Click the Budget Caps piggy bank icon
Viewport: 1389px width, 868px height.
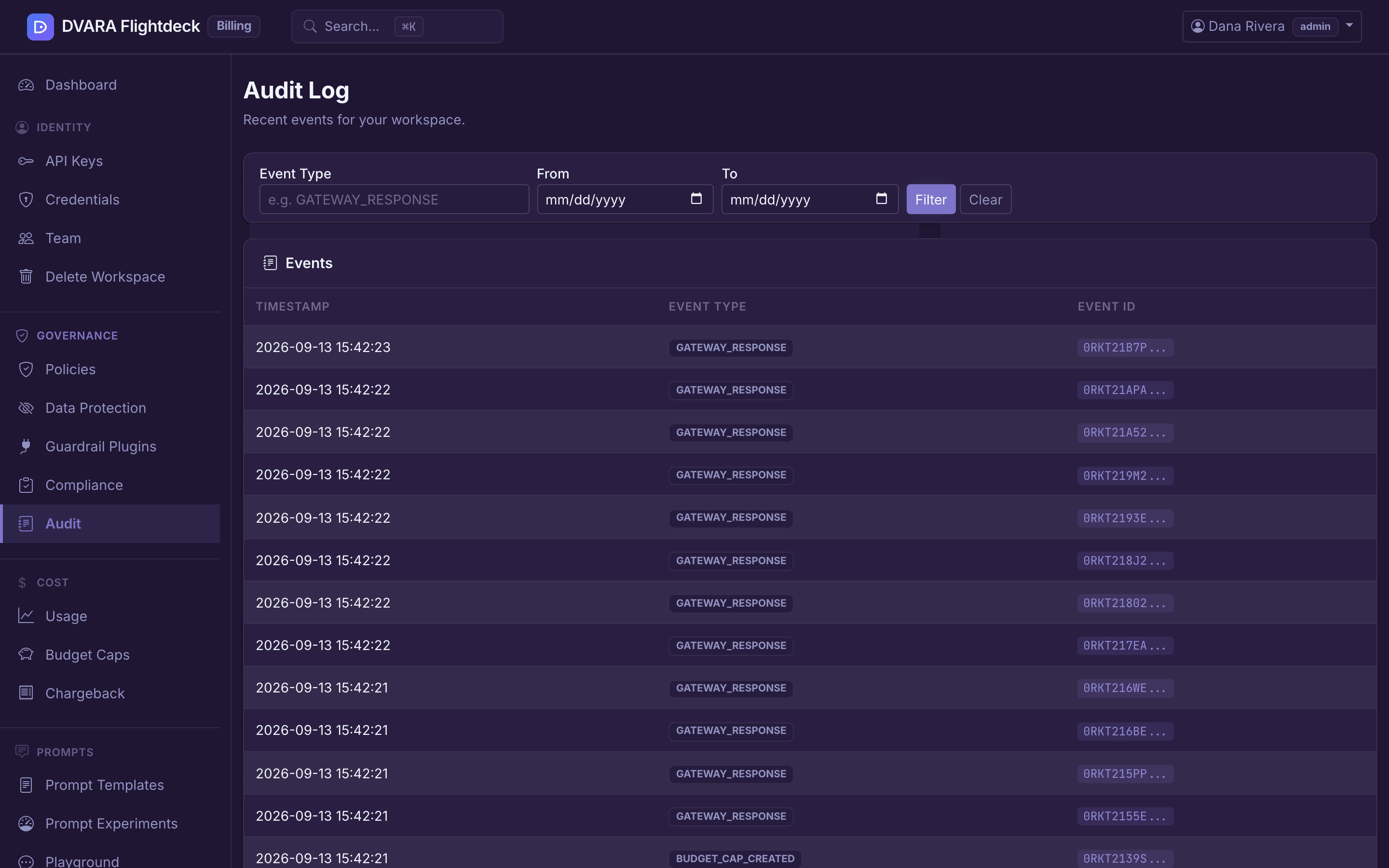(x=26, y=654)
